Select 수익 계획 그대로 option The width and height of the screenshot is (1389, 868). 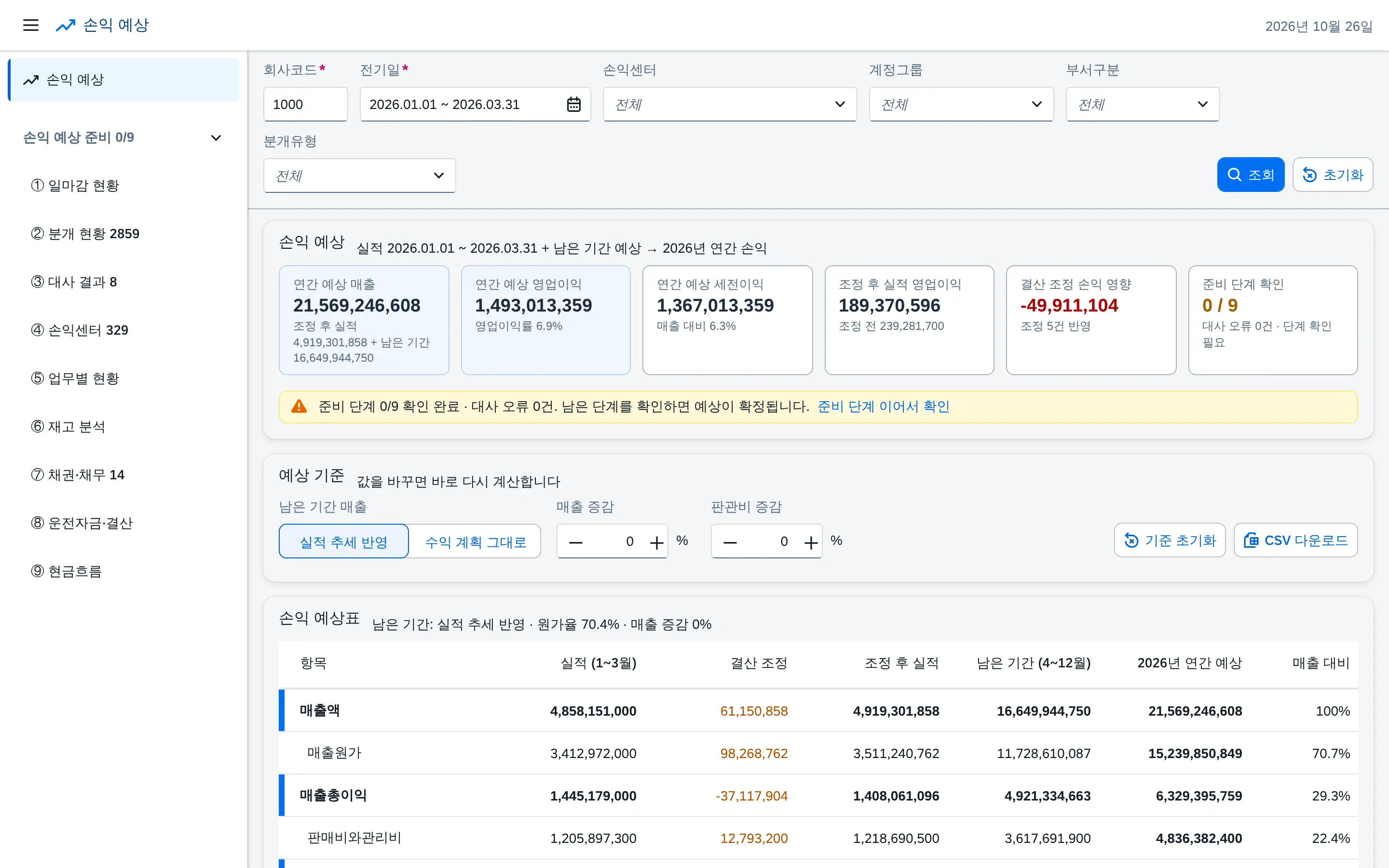pyautogui.click(x=475, y=542)
